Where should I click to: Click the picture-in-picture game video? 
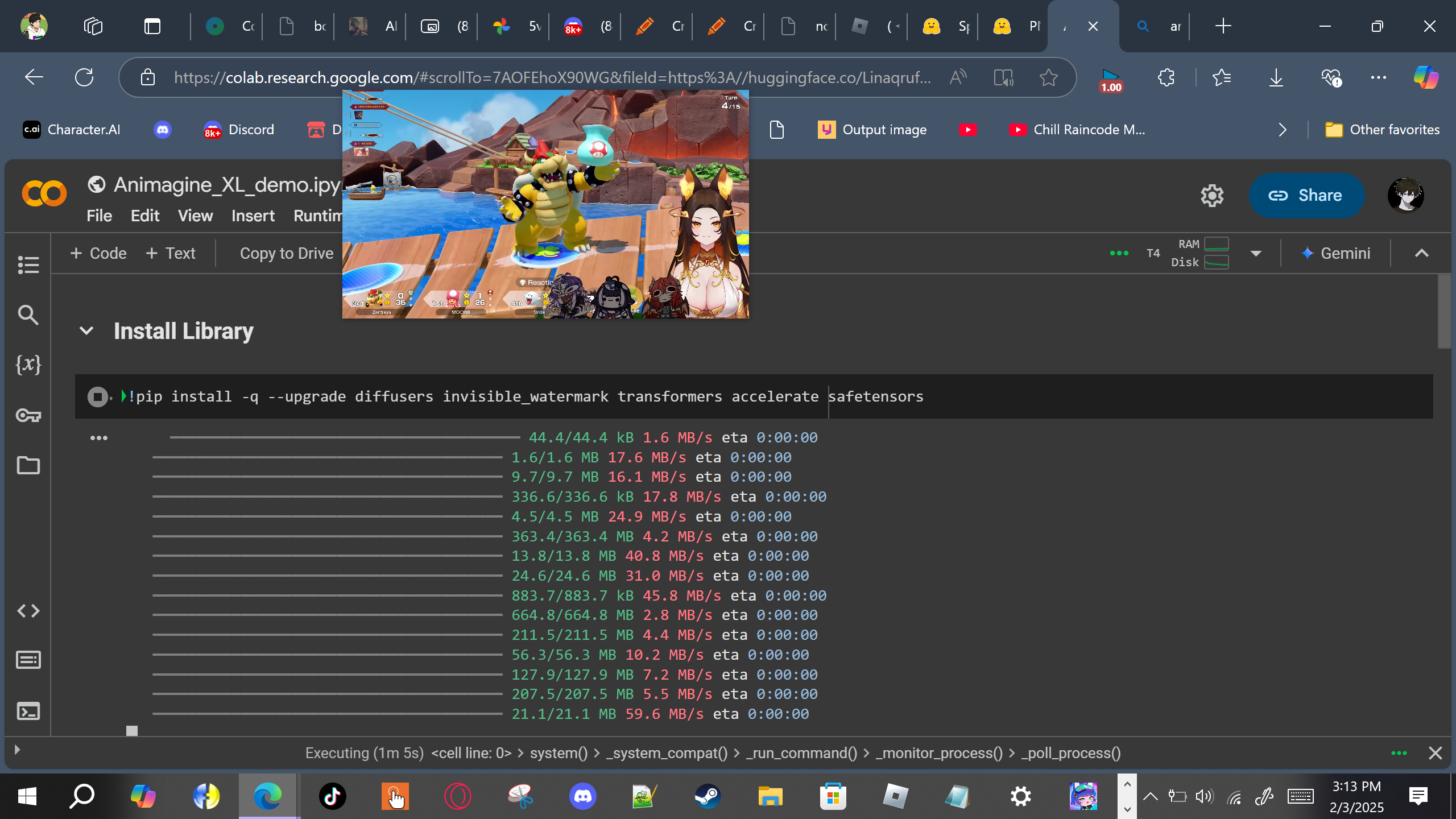545,204
